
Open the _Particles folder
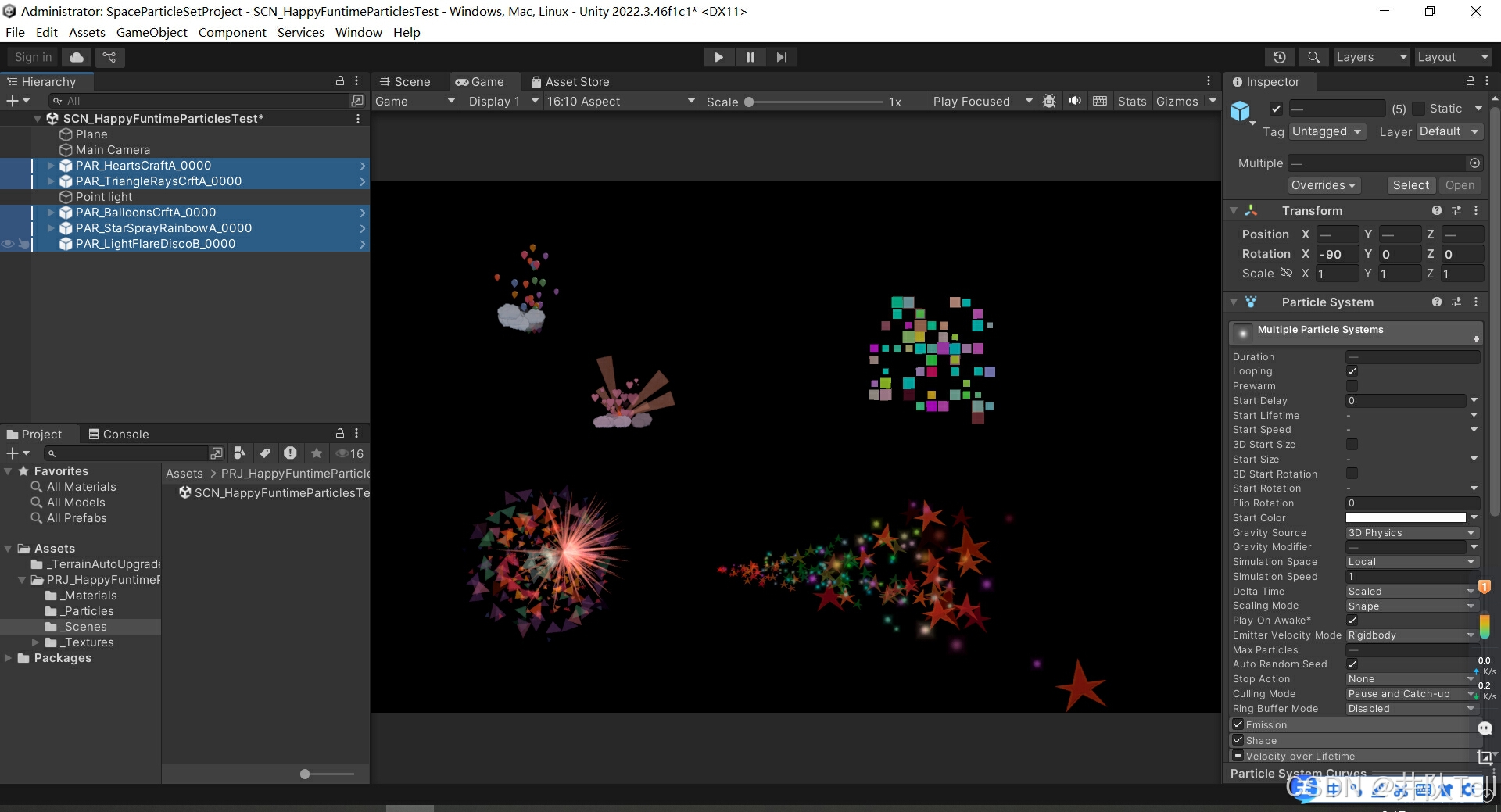(x=88, y=611)
